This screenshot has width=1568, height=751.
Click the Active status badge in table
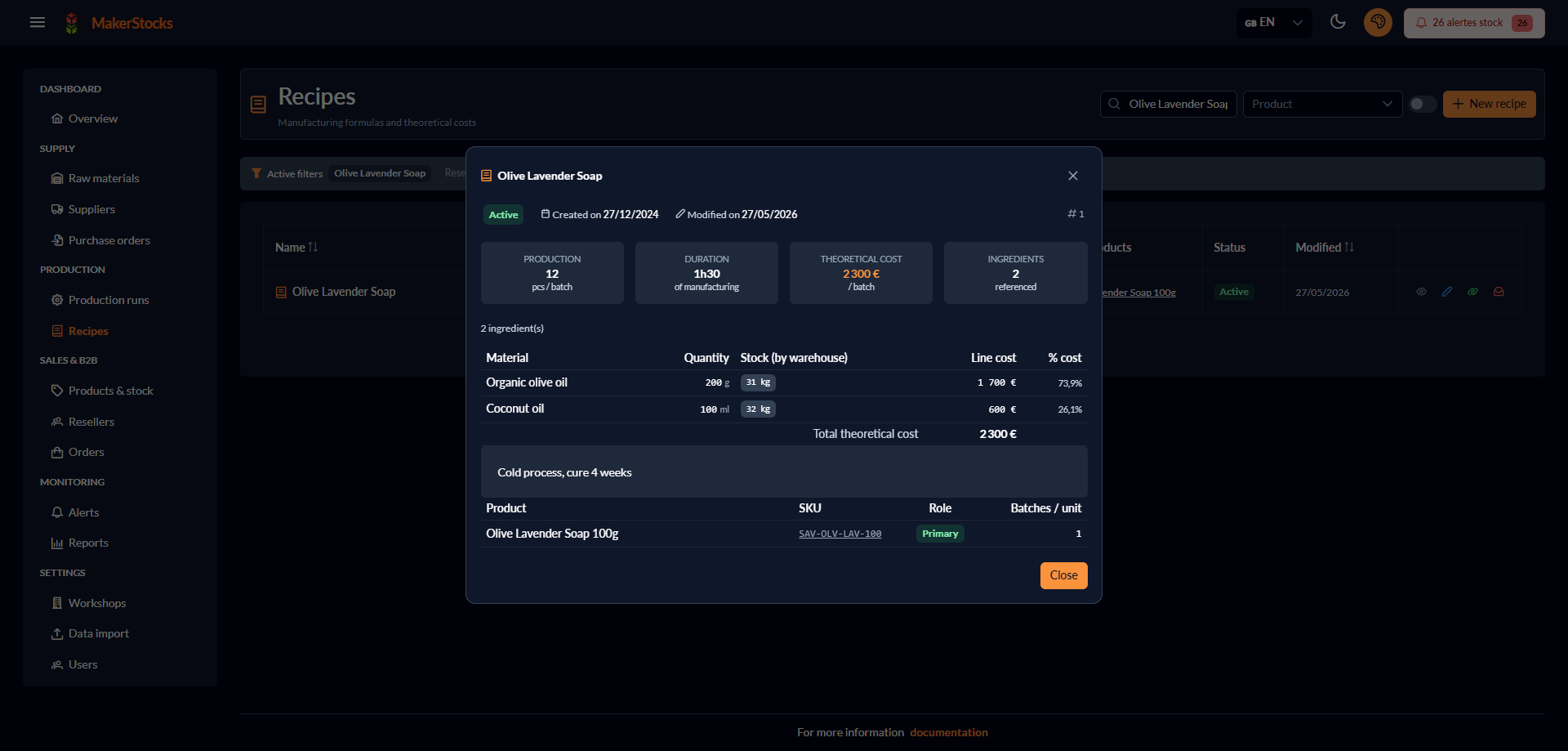1234,292
